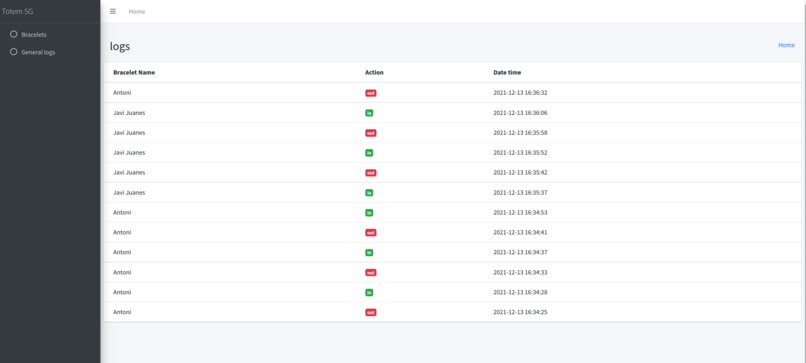Click the out badge at 16:34:25
The height and width of the screenshot is (363, 806).
coord(371,312)
